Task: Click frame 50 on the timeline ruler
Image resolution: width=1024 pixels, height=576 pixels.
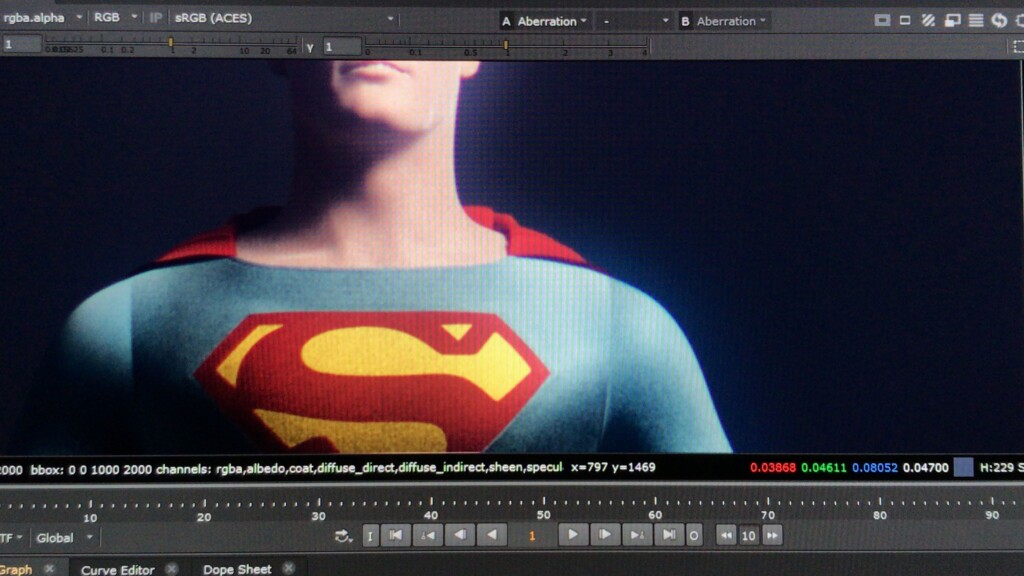Action: (543, 515)
